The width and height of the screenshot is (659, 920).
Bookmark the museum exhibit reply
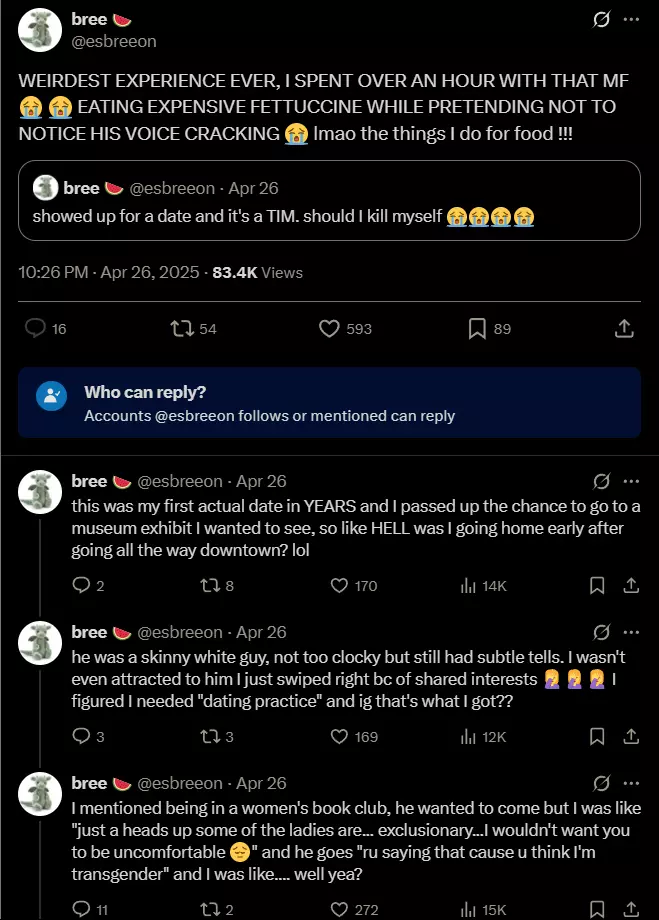[x=597, y=586]
